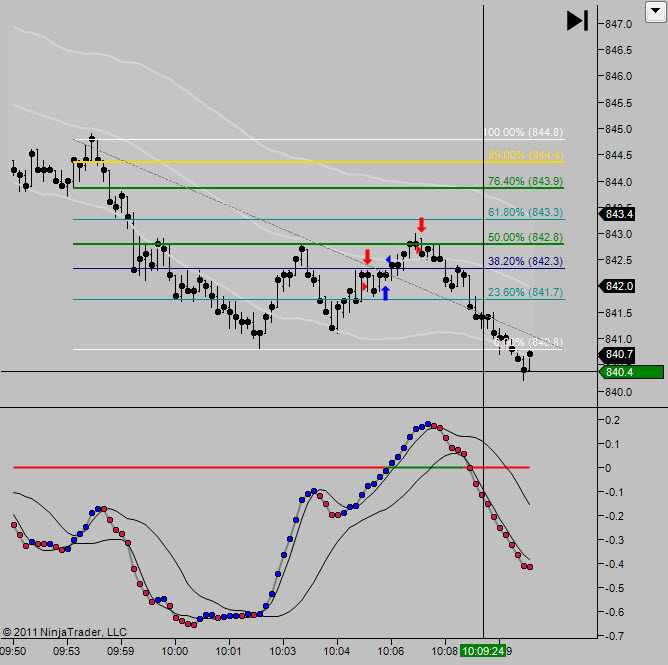Screen dimensions: 668x665
Task: Select the 76.40% (843.9) Fibonacci label
Action: [525, 181]
